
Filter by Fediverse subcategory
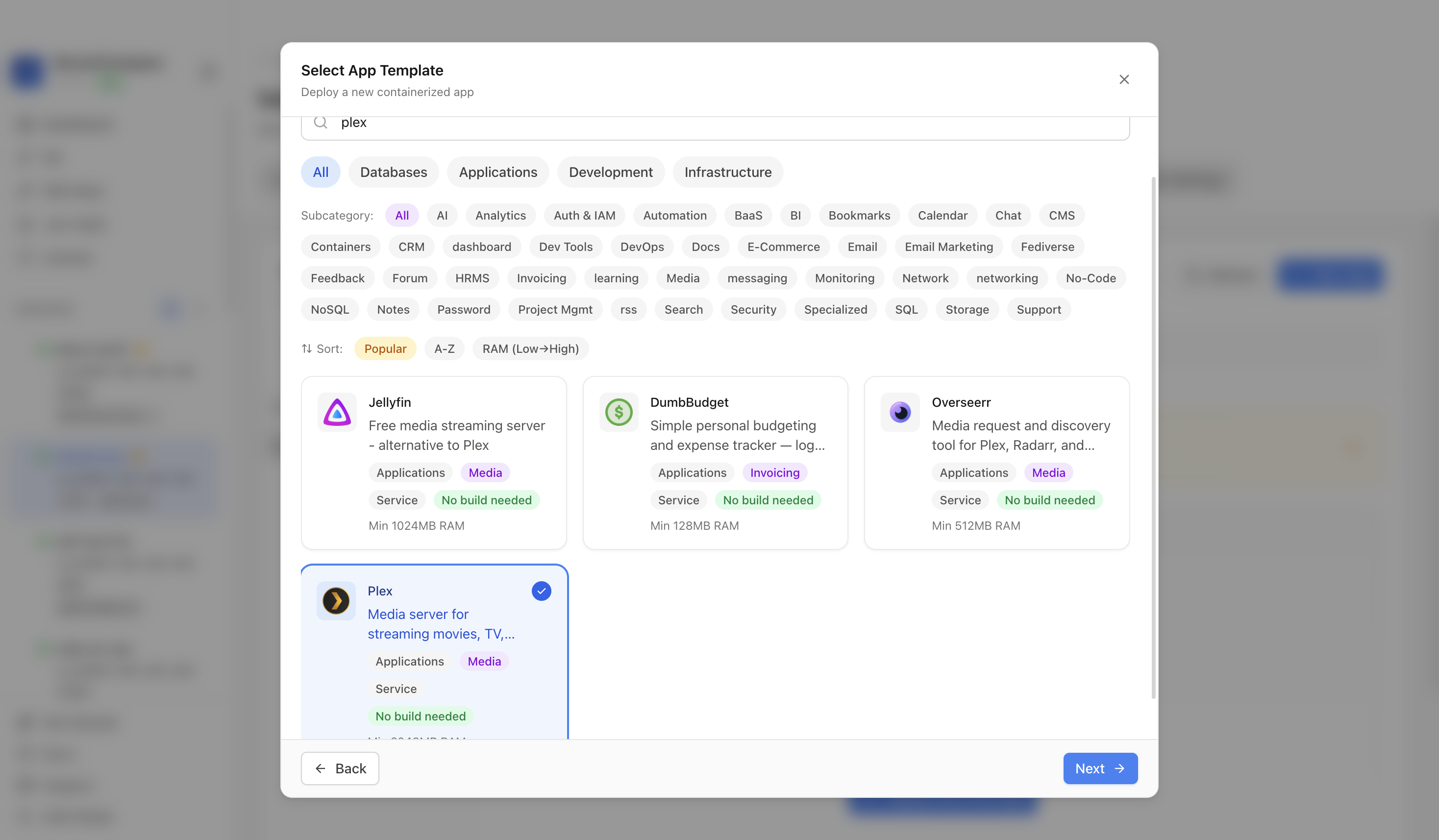coord(1047,247)
